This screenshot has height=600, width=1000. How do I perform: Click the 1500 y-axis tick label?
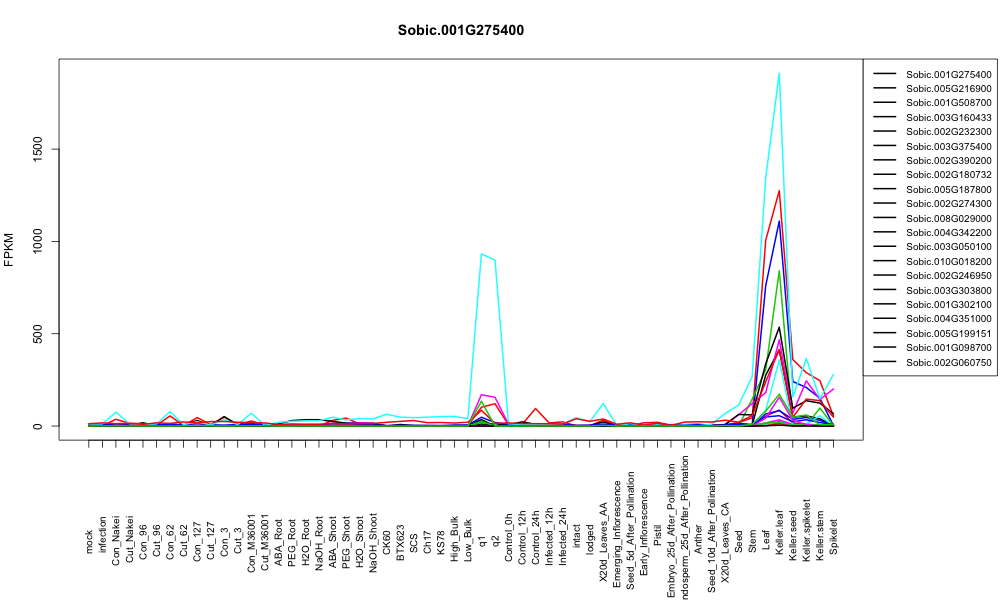point(38,149)
